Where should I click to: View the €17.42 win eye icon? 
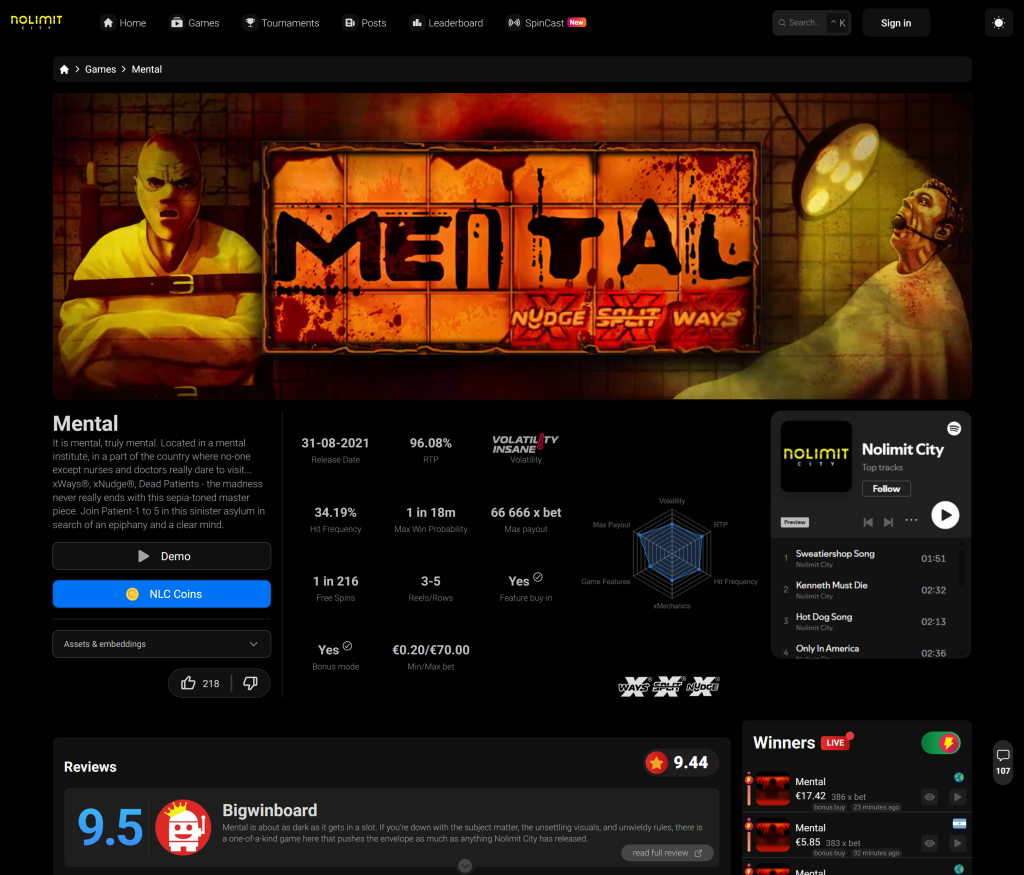tap(929, 797)
